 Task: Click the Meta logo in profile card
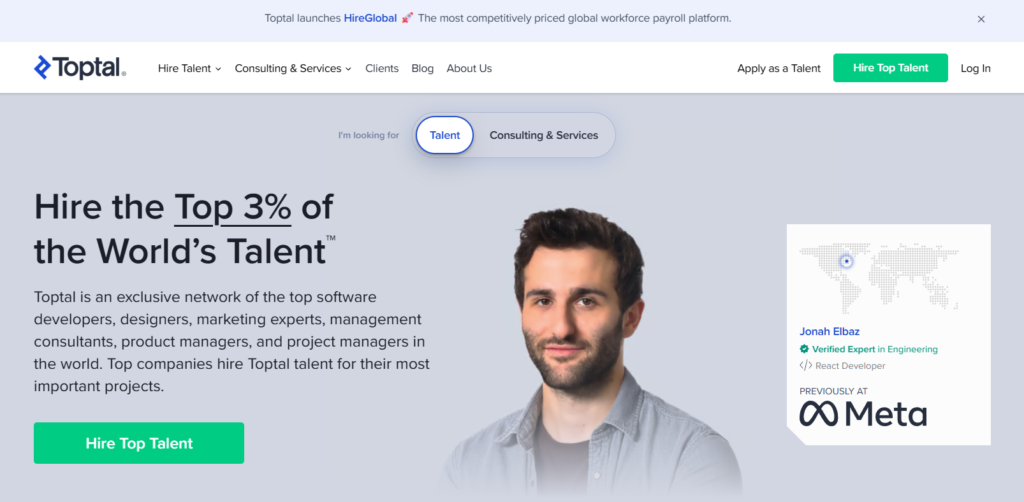click(x=863, y=414)
